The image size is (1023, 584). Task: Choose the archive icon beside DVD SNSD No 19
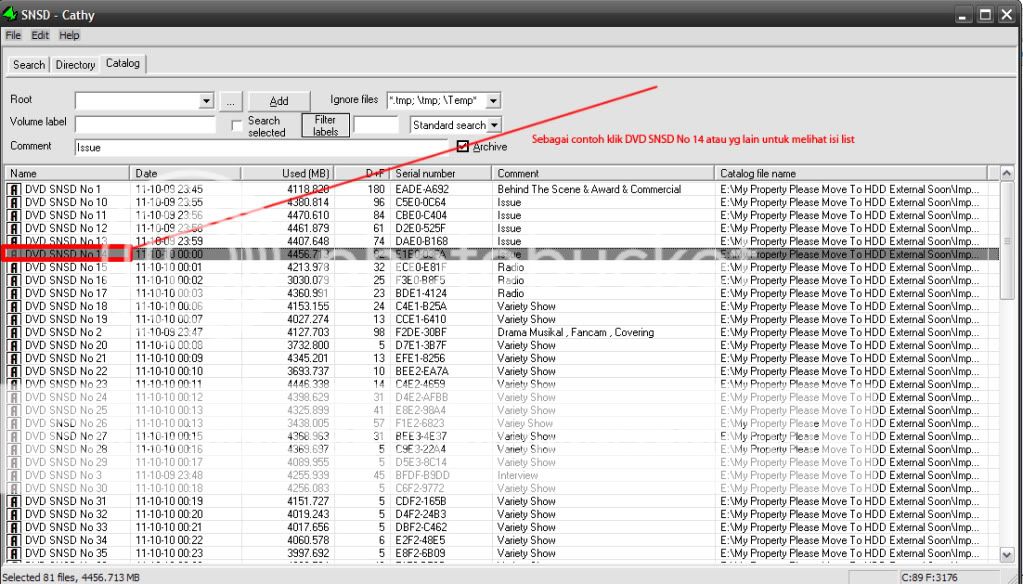[14, 320]
